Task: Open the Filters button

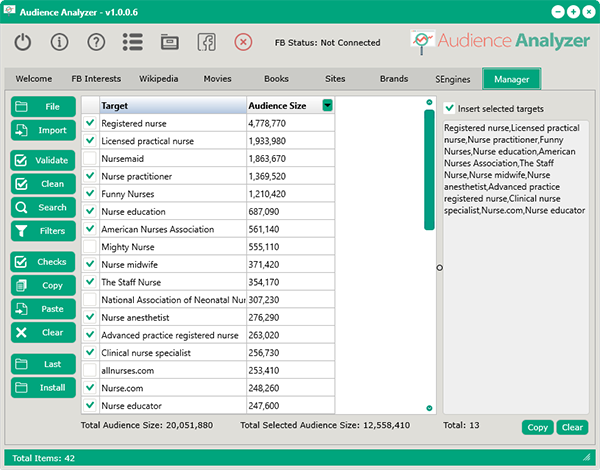Action: 43,231
